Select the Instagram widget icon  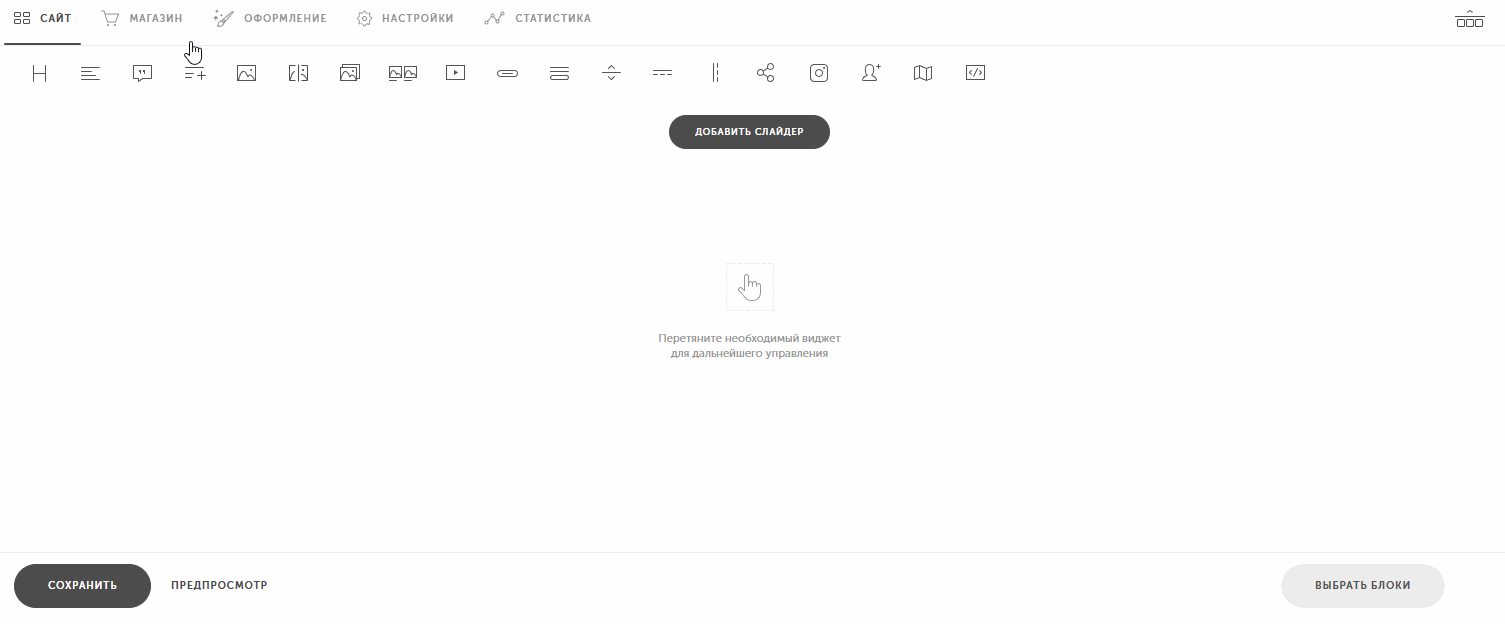[819, 73]
